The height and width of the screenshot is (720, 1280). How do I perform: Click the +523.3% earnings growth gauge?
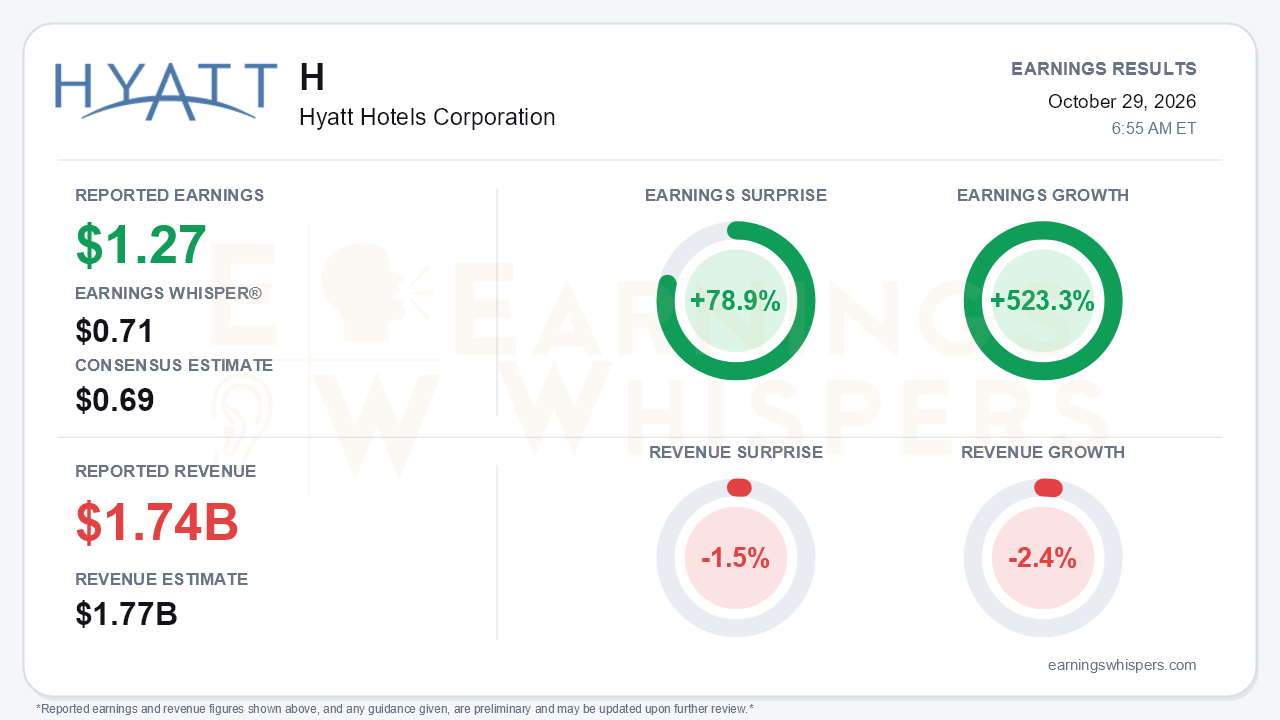pyautogui.click(x=1043, y=301)
